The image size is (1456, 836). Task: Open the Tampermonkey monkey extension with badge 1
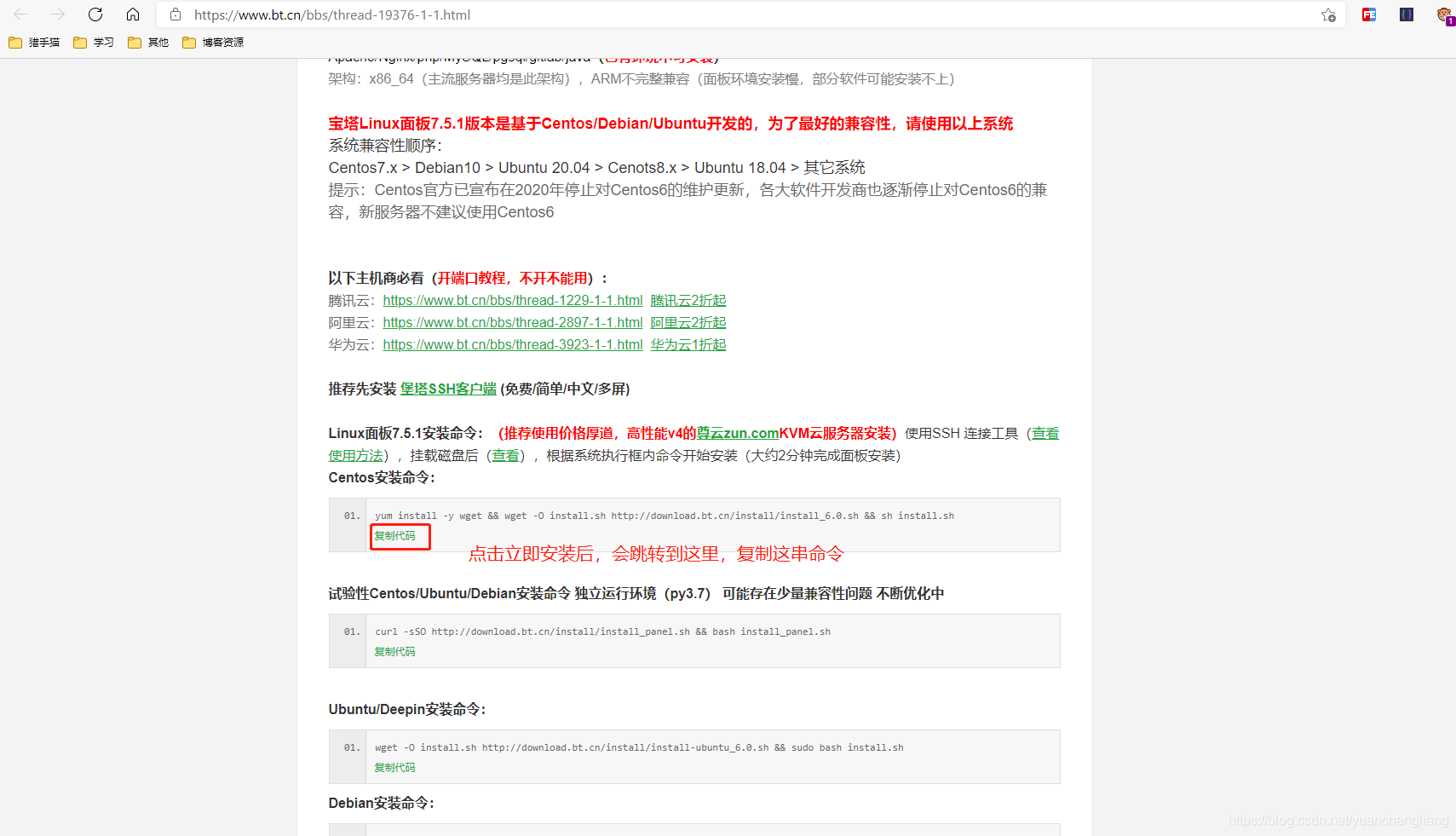(x=1443, y=14)
